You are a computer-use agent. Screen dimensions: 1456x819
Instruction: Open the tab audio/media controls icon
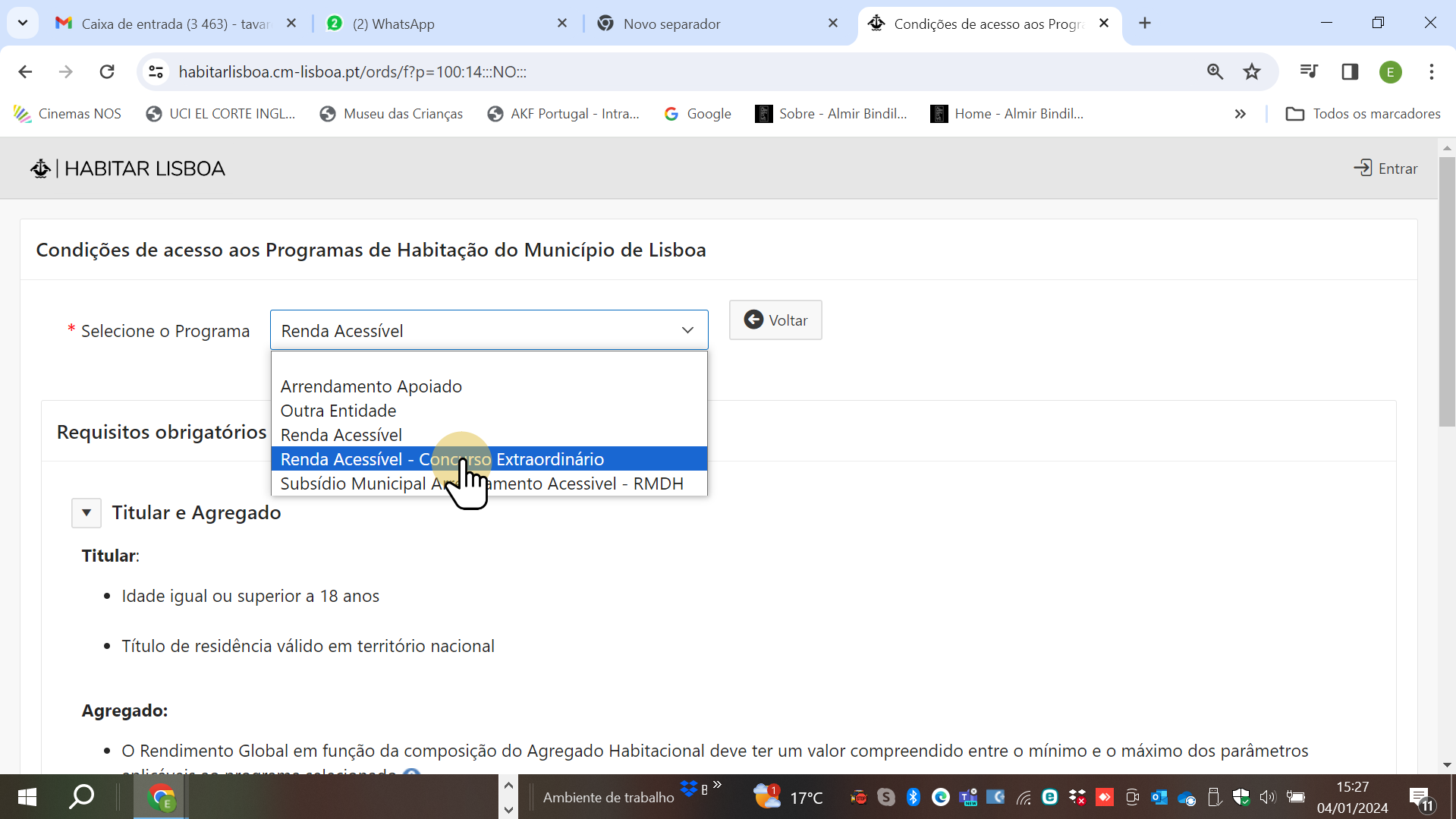pyautogui.click(x=1308, y=71)
